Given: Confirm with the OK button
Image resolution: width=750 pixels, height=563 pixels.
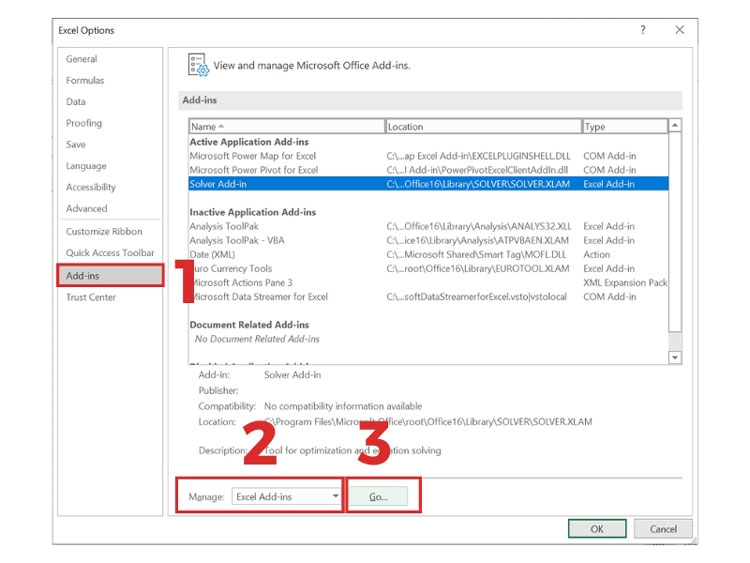Looking at the screenshot, I should tap(597, 529).
